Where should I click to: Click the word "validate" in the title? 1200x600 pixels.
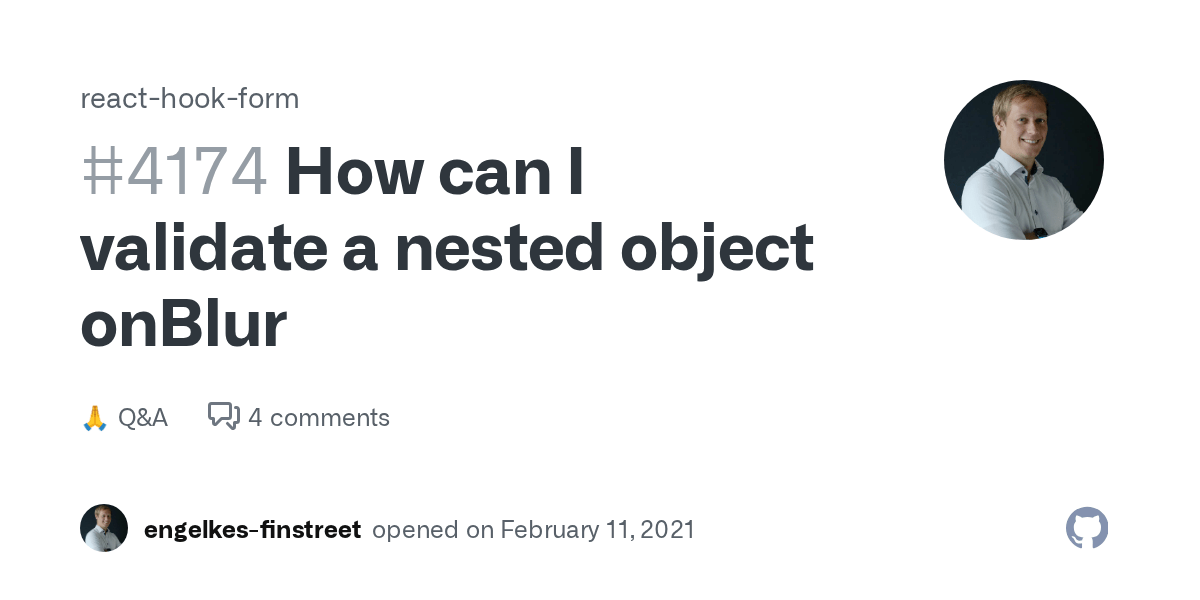tap(203, 248)
